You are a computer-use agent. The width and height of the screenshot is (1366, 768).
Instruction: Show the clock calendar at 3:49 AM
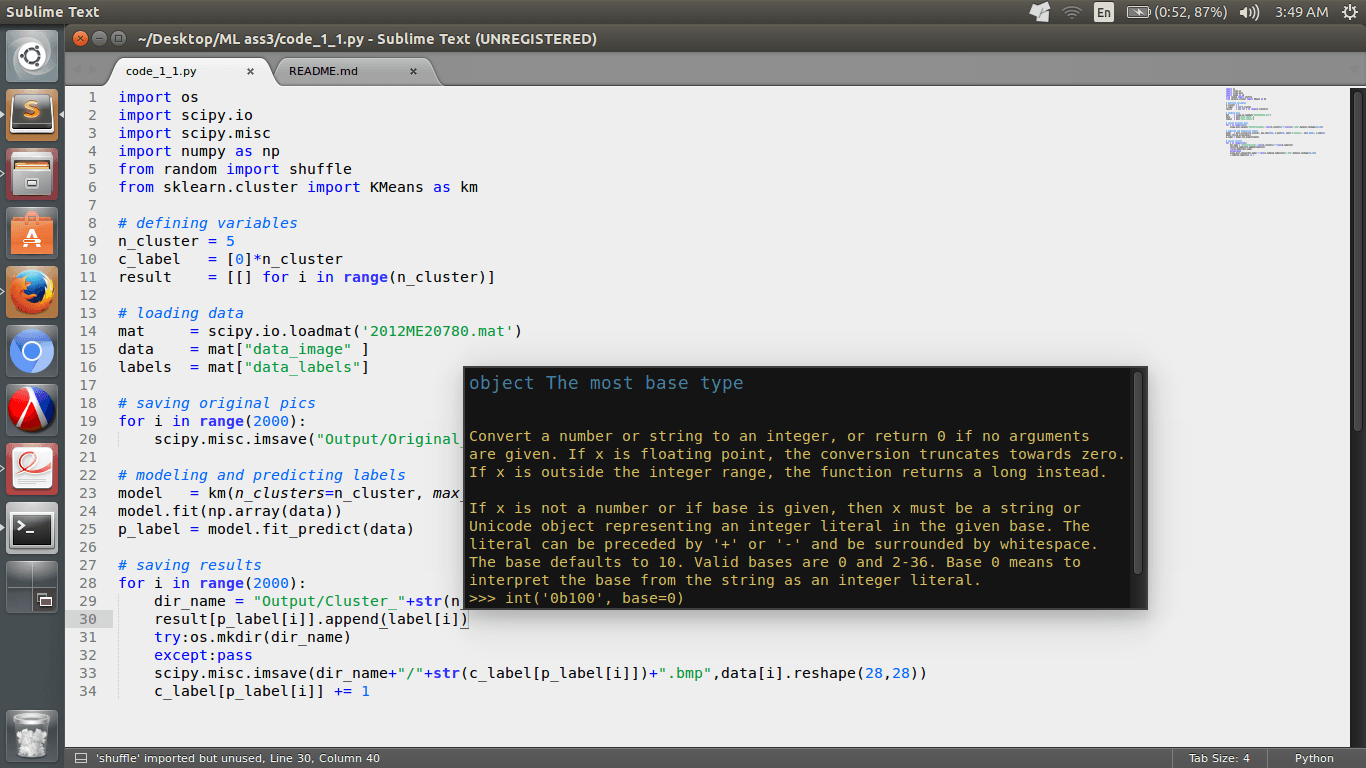[1301, 12]
